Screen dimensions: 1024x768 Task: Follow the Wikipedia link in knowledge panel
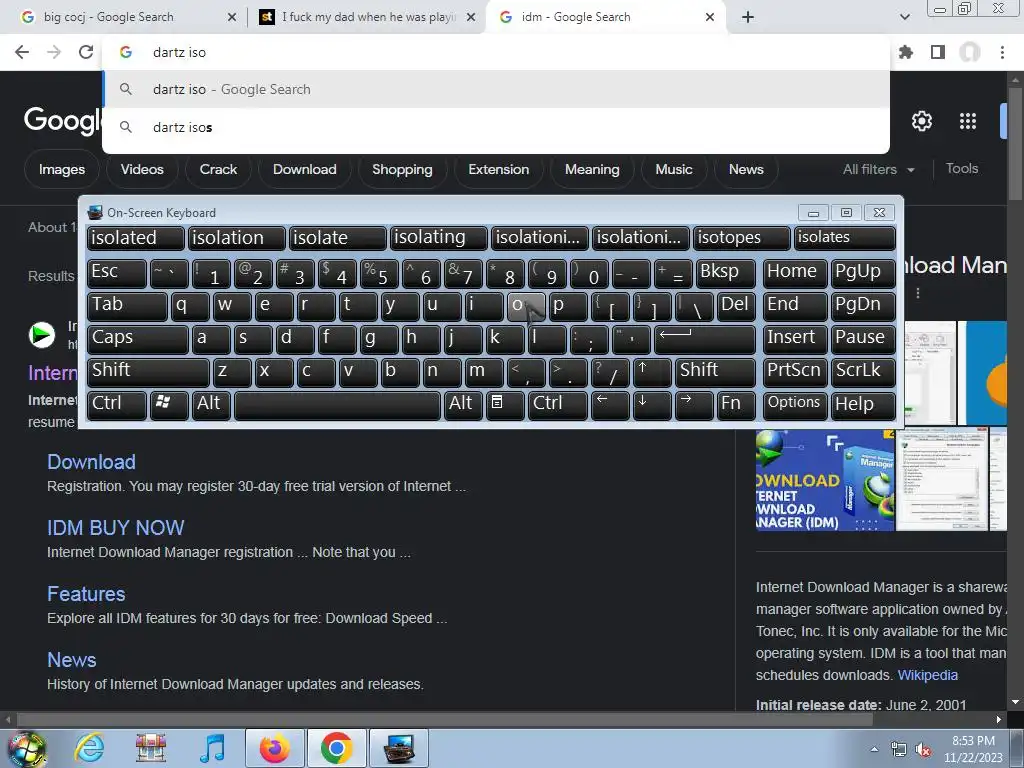point(927,675)
